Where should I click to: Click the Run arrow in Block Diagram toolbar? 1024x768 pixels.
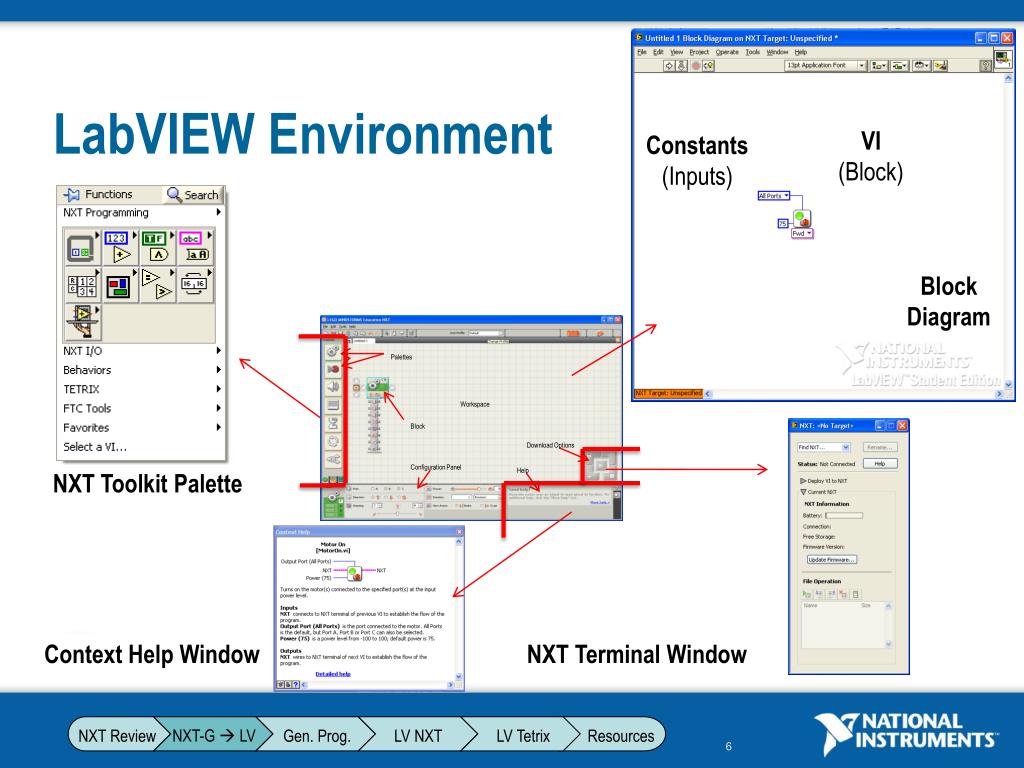pyautogui.click(x=669, y=65)
